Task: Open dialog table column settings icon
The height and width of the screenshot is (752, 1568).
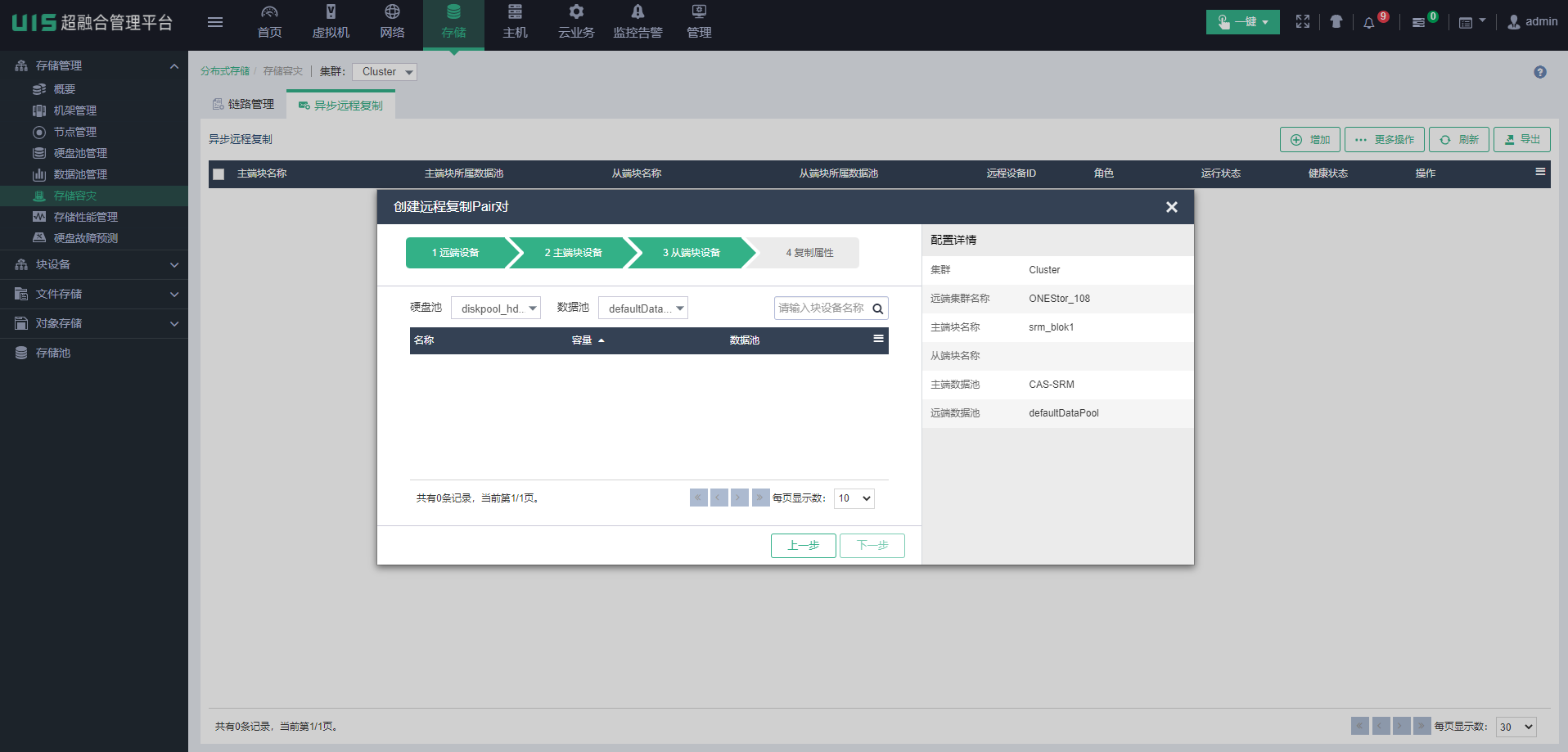Action: 878,339
